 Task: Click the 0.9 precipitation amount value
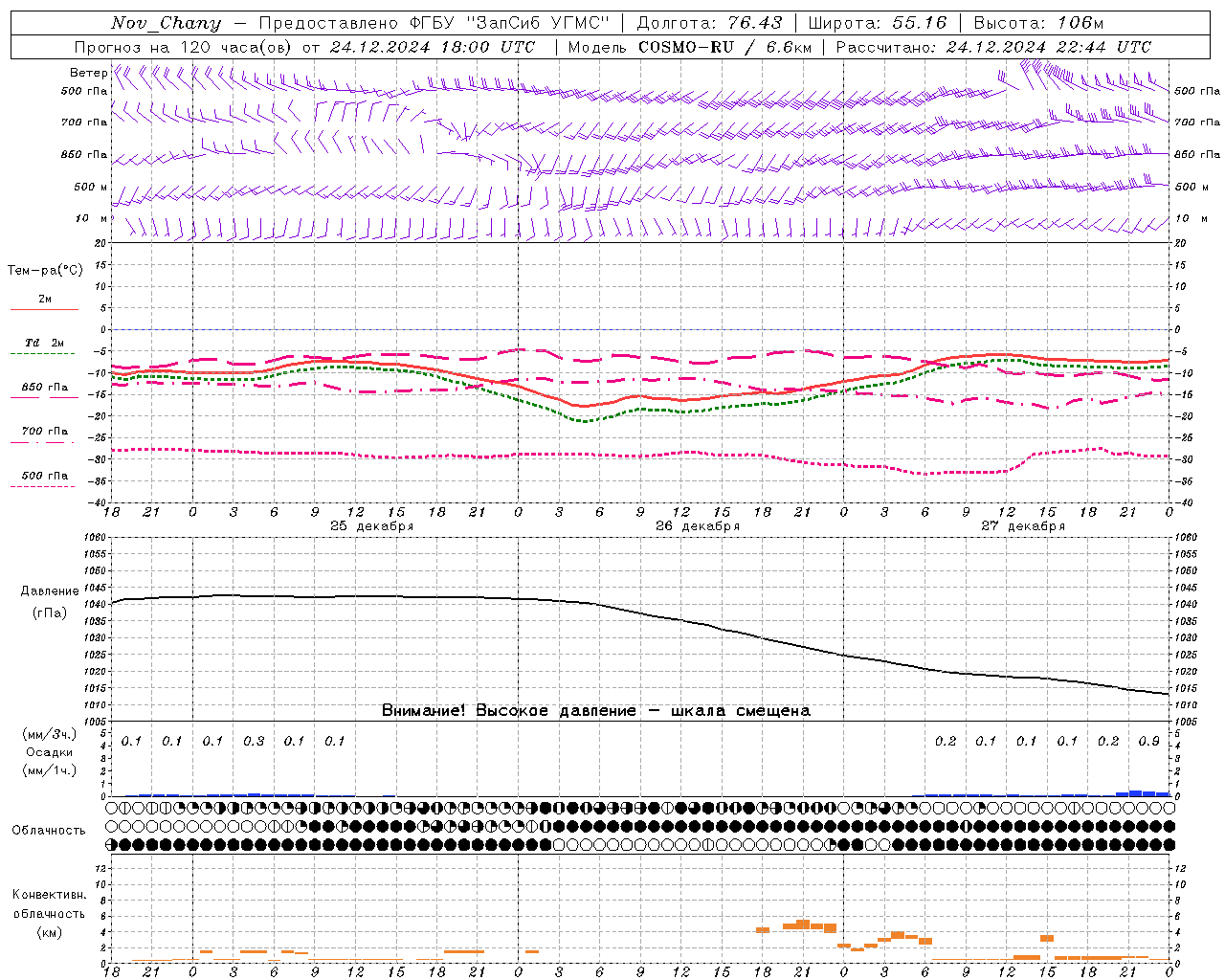1149,742
